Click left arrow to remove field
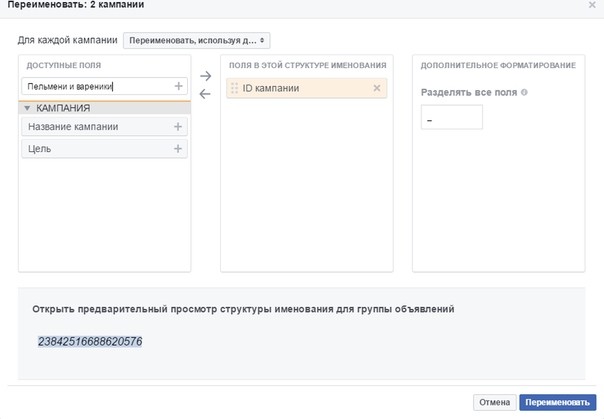The image size is (604, 419). coord(205,94)
